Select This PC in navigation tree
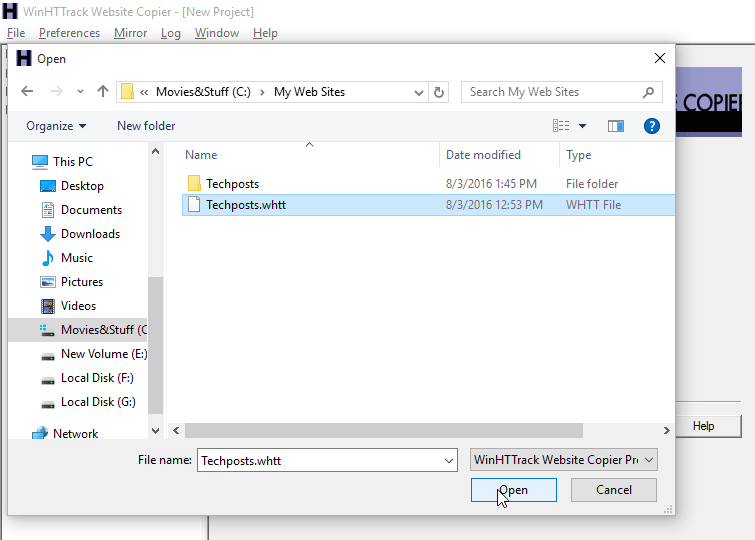This screenshot has height=540, width=755. tap(73, 162)
